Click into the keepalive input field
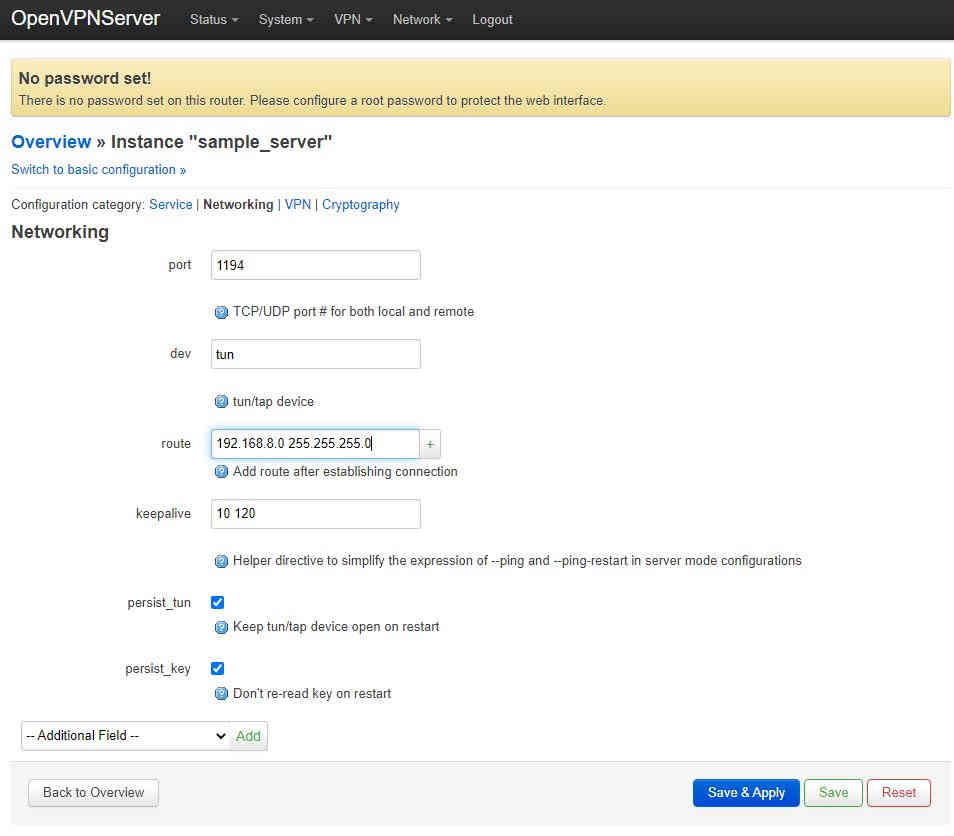Screen dimensions: 954x836 point(315,514)
